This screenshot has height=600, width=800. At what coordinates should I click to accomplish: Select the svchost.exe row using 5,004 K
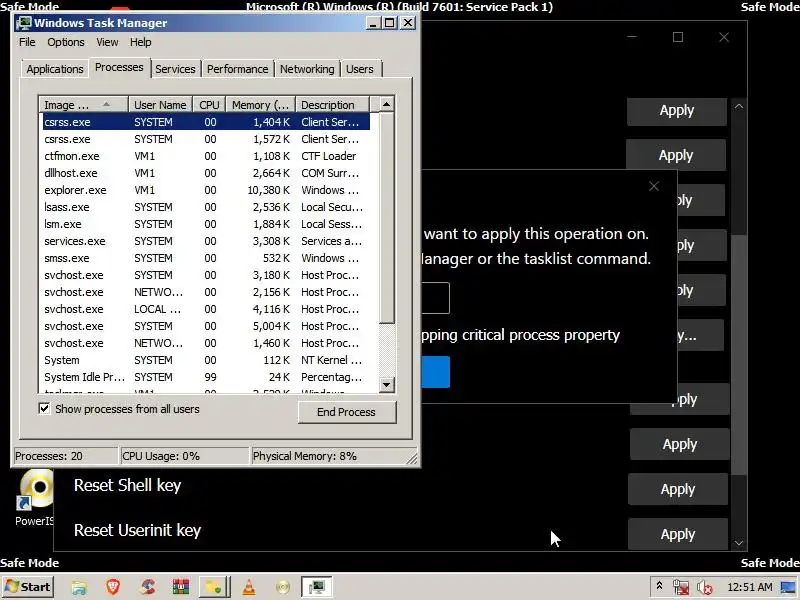point(206,326)
